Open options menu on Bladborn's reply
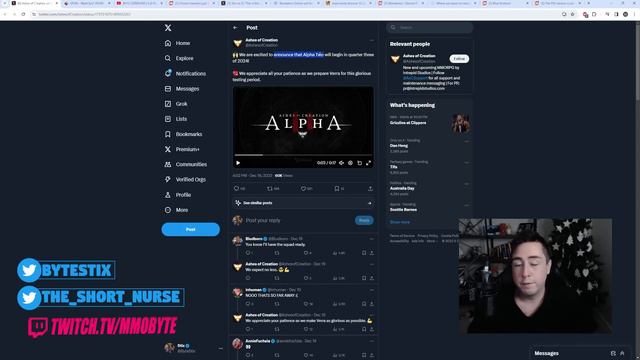 (x=371, y=239)
